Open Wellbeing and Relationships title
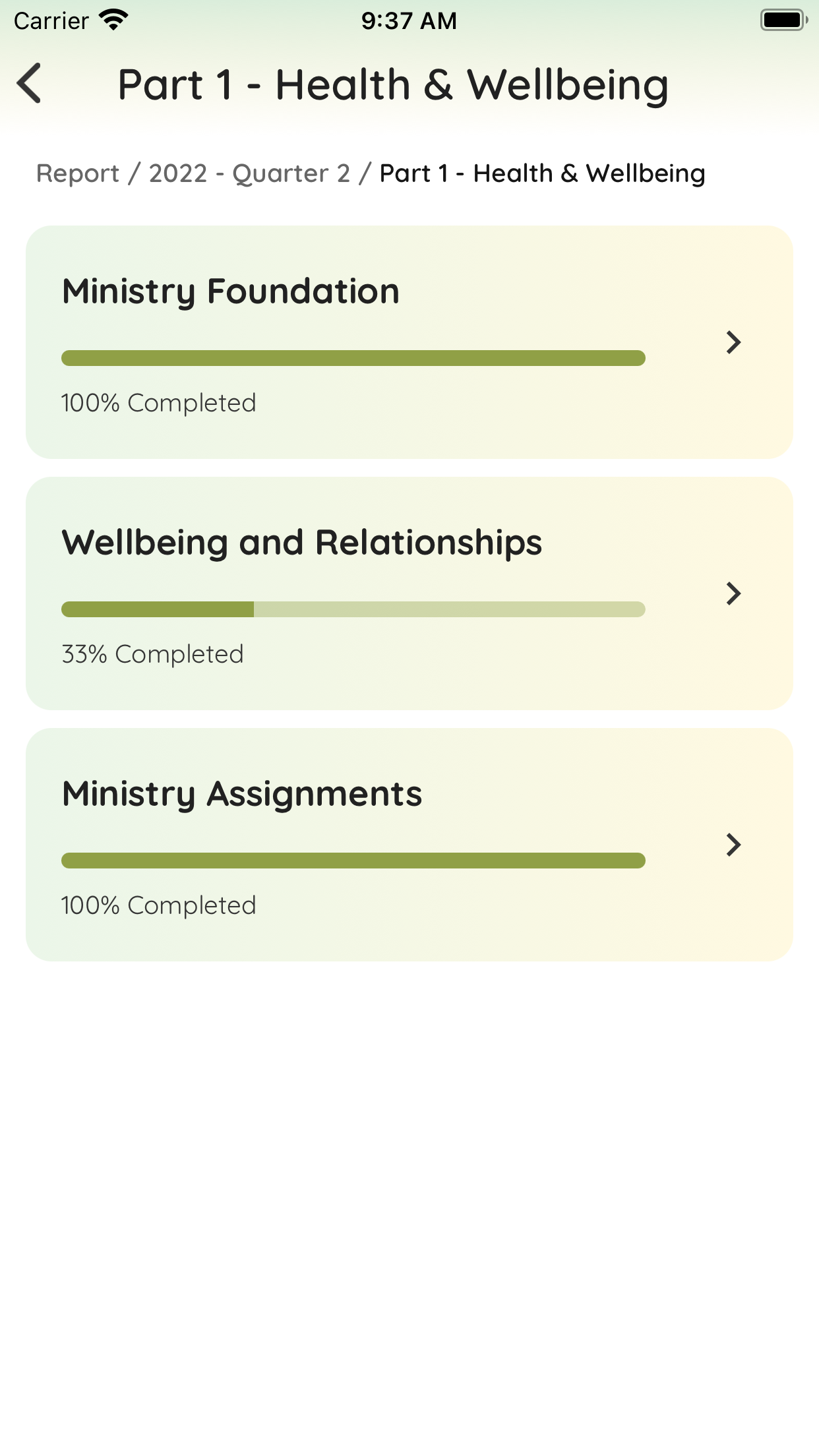 [x=302, y=543]
